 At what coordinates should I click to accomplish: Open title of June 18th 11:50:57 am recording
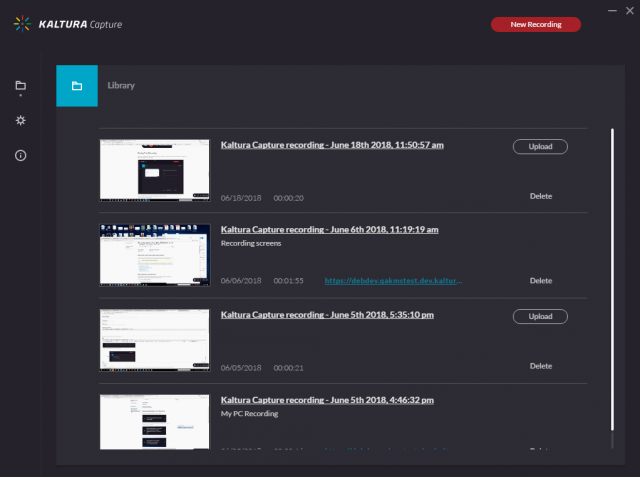tap(332, 145)
